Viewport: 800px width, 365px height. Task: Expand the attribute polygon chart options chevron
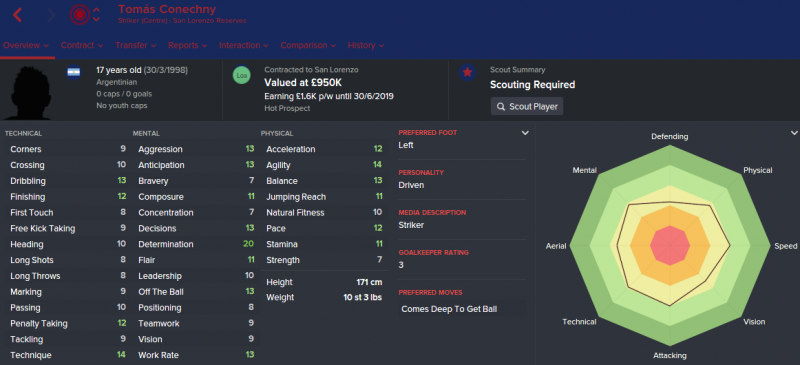[794, 133]
